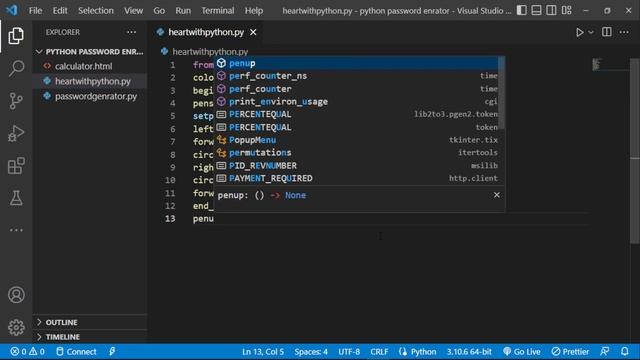The height and width of the screenshot is (360, 640).
Task: Open Run and Debug view icon
Action: [x=16, y=133]
